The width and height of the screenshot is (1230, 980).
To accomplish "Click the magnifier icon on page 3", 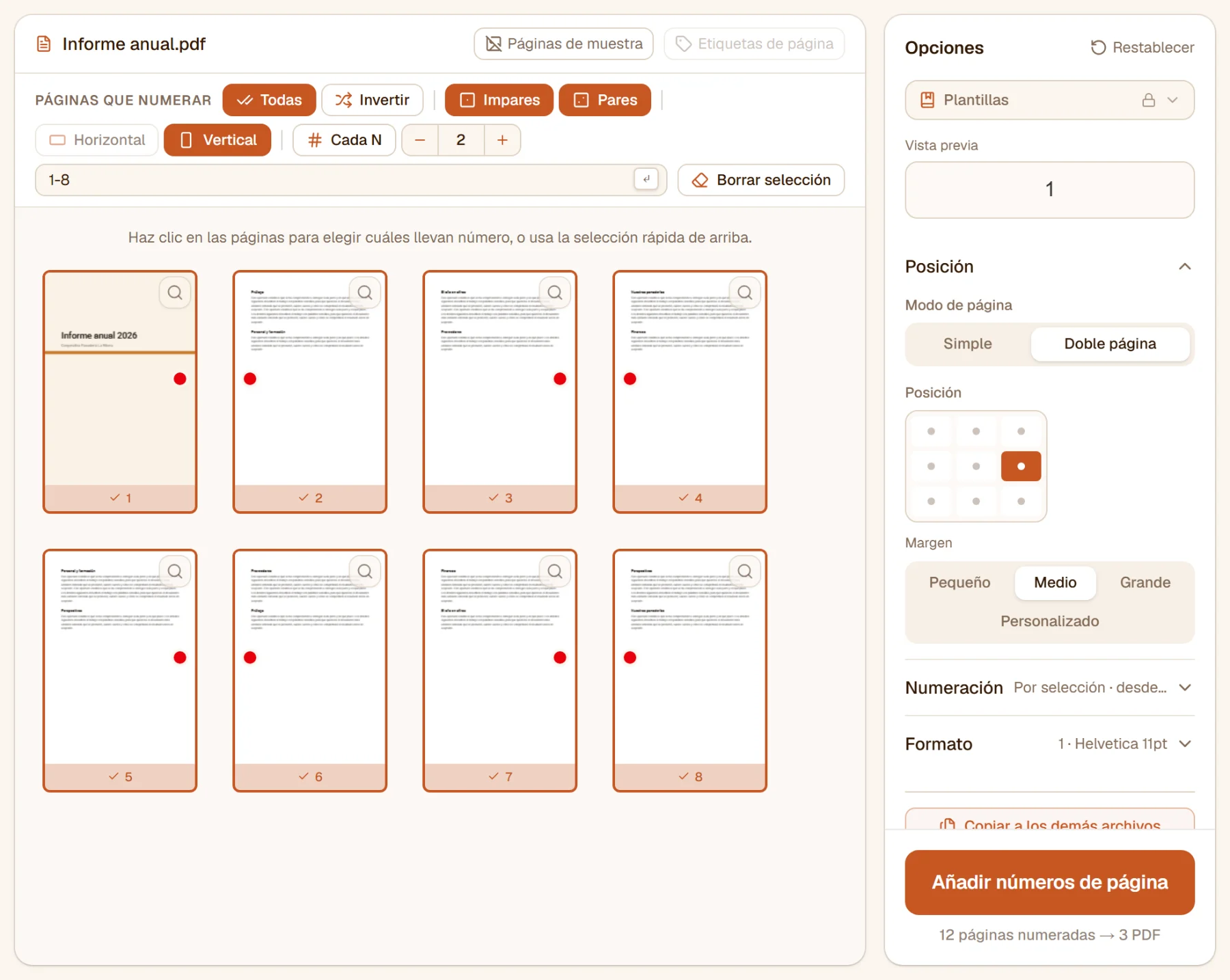I will click(x=555, y=292).
